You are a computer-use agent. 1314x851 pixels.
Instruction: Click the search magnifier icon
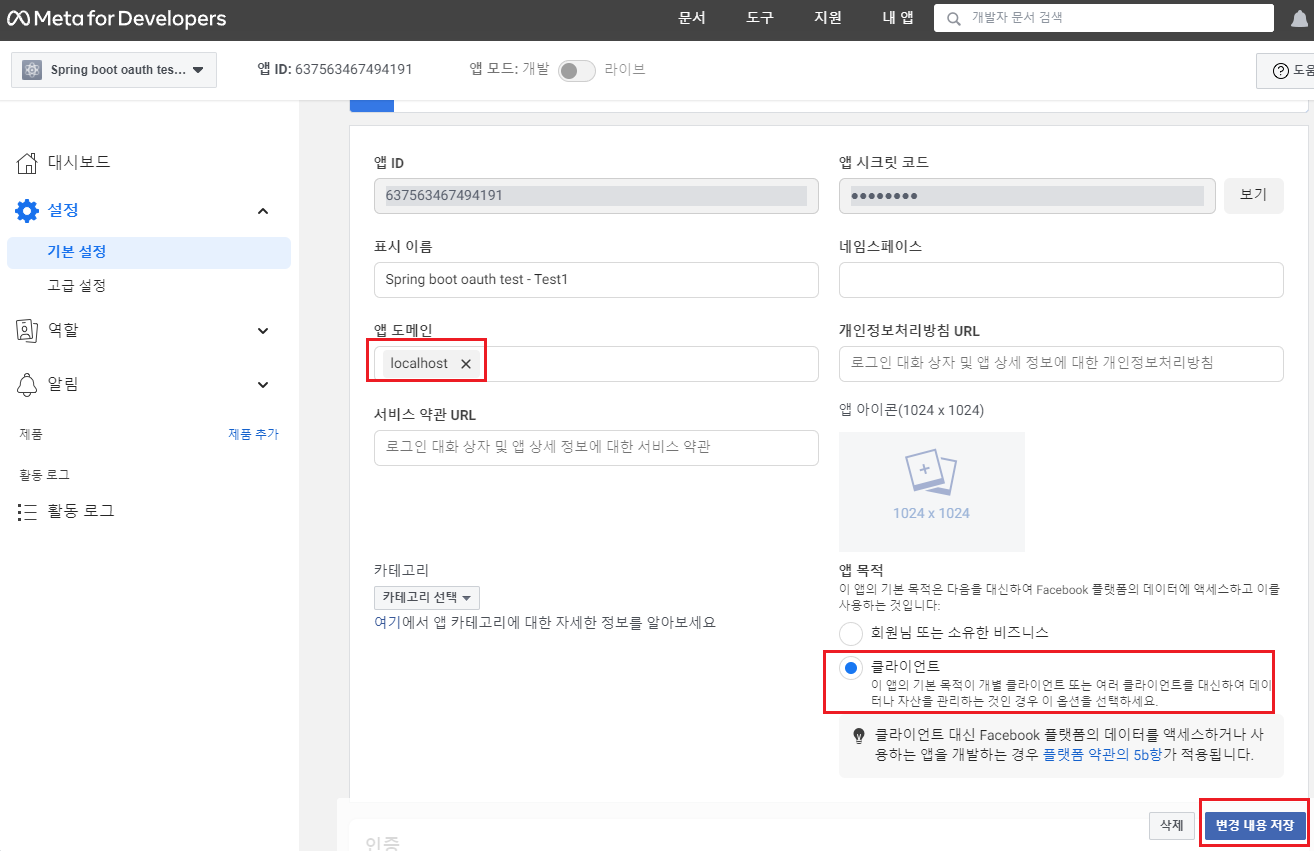tap(953, 18)
